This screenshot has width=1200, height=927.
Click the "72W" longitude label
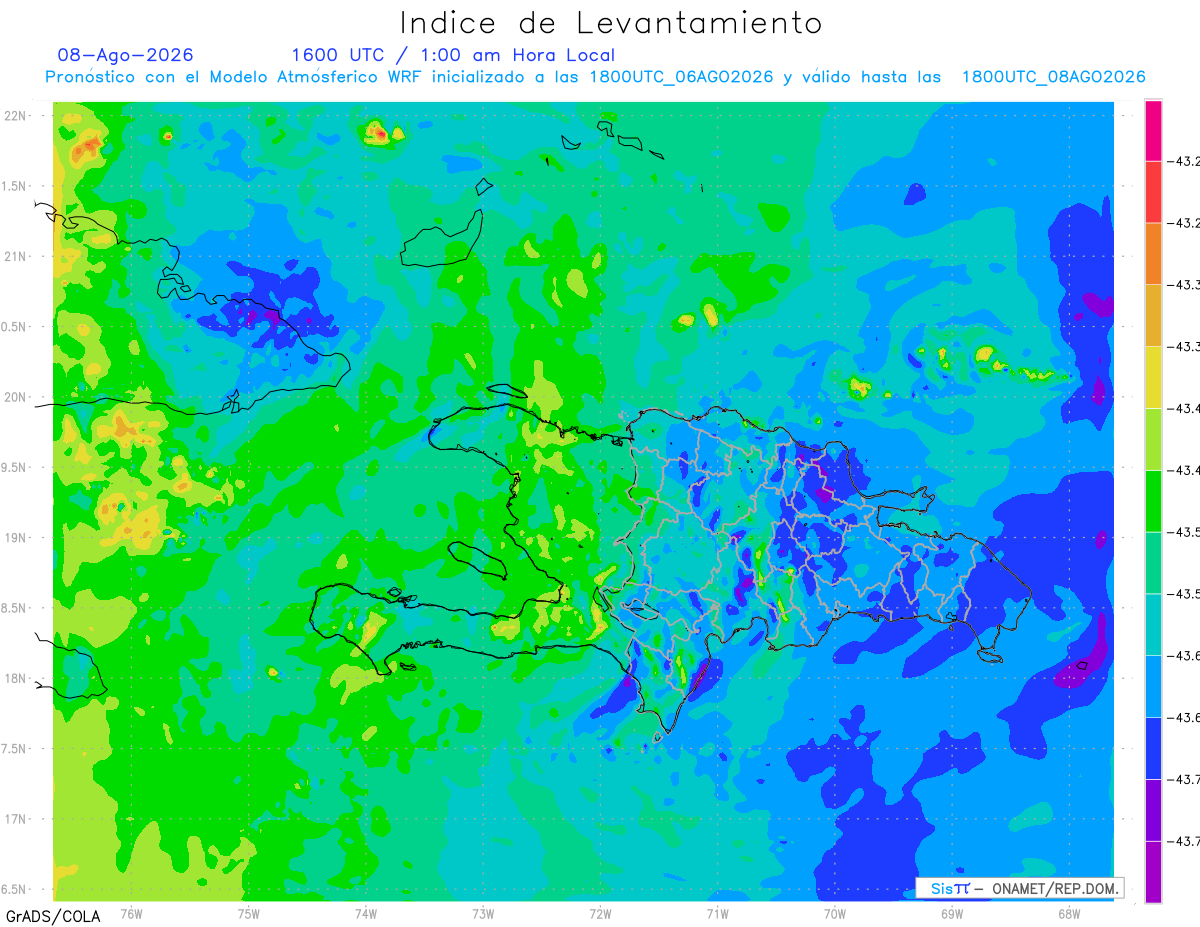click(x=600, y=913)
